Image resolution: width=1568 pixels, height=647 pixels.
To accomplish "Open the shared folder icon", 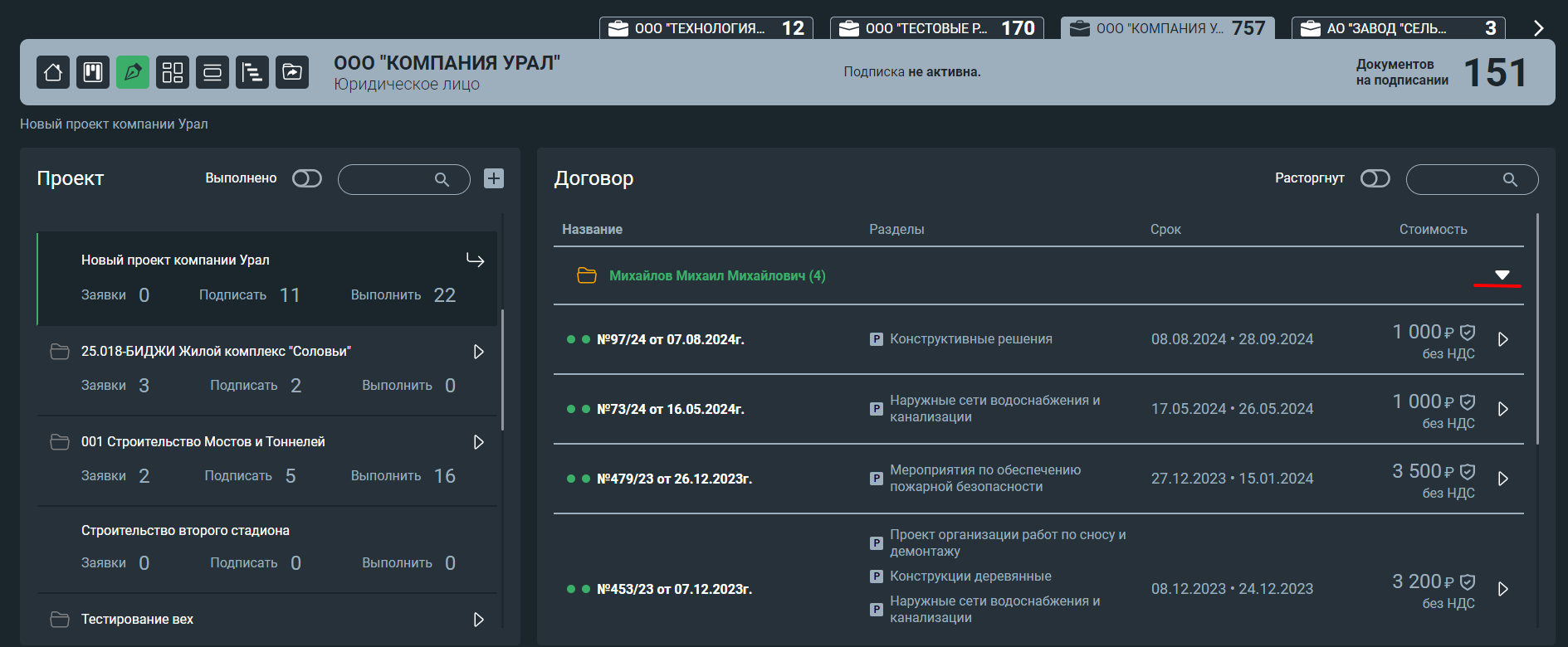I will 292,72.
